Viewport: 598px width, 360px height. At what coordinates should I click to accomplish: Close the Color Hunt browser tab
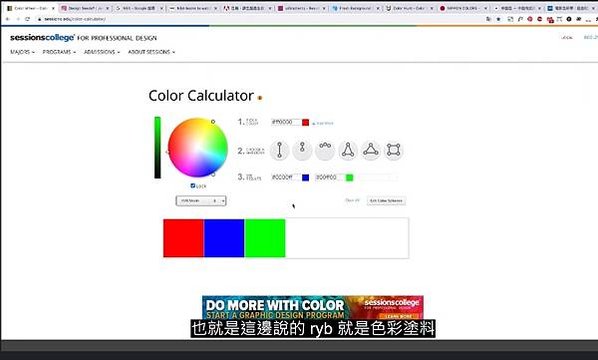pos(432,8)
